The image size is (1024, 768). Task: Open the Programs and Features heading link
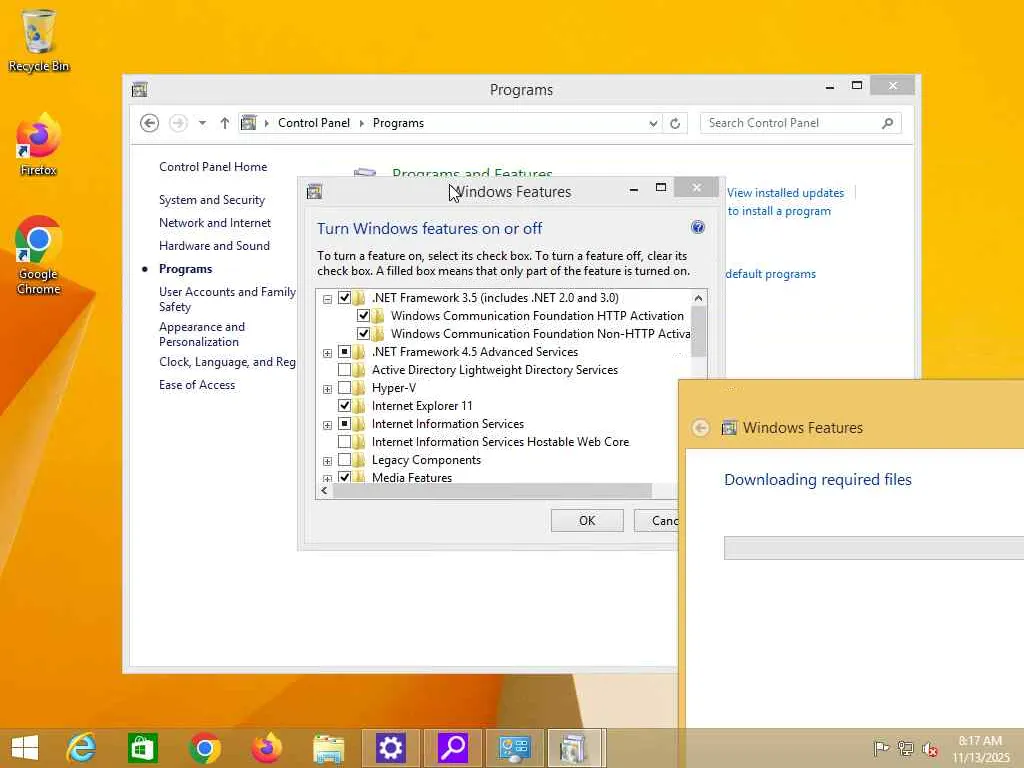(472, 172)
